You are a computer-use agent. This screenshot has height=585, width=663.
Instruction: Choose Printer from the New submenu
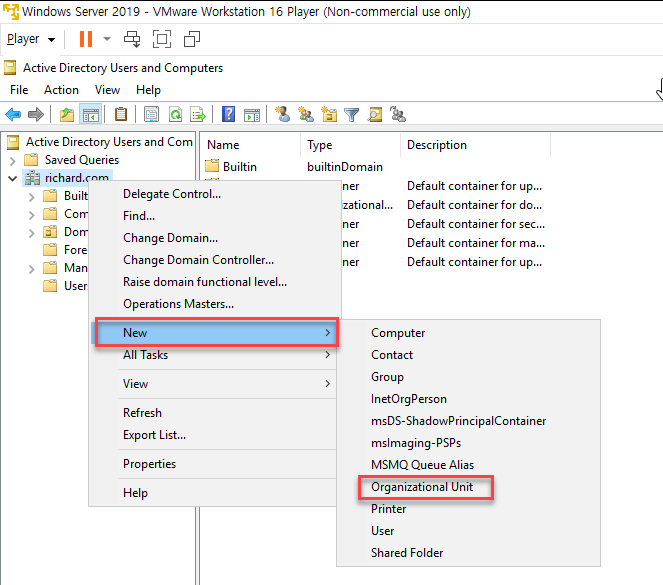pyautogui.click(x=468, y=508)
